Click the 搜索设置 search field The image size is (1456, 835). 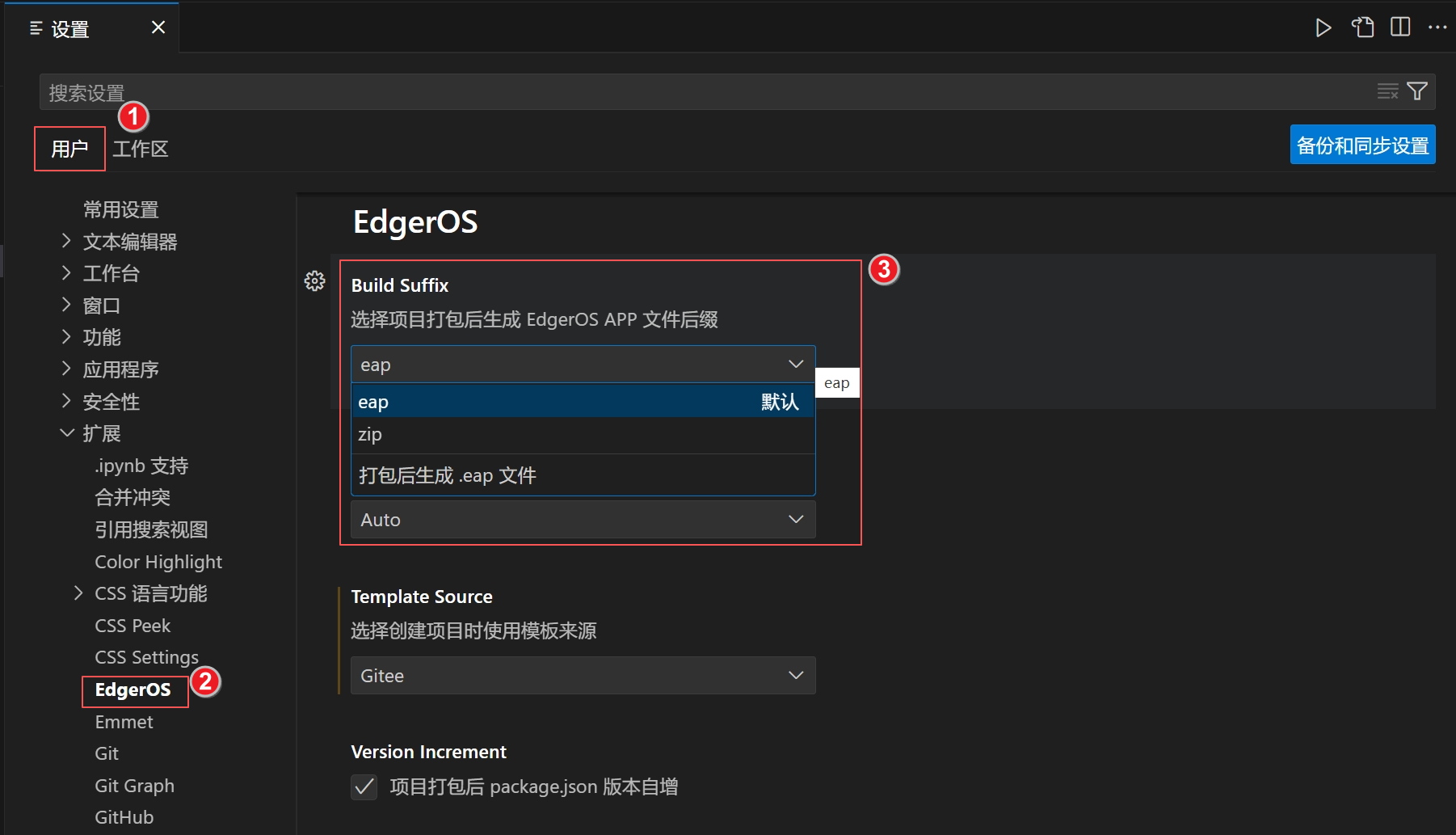click(695, 92)
